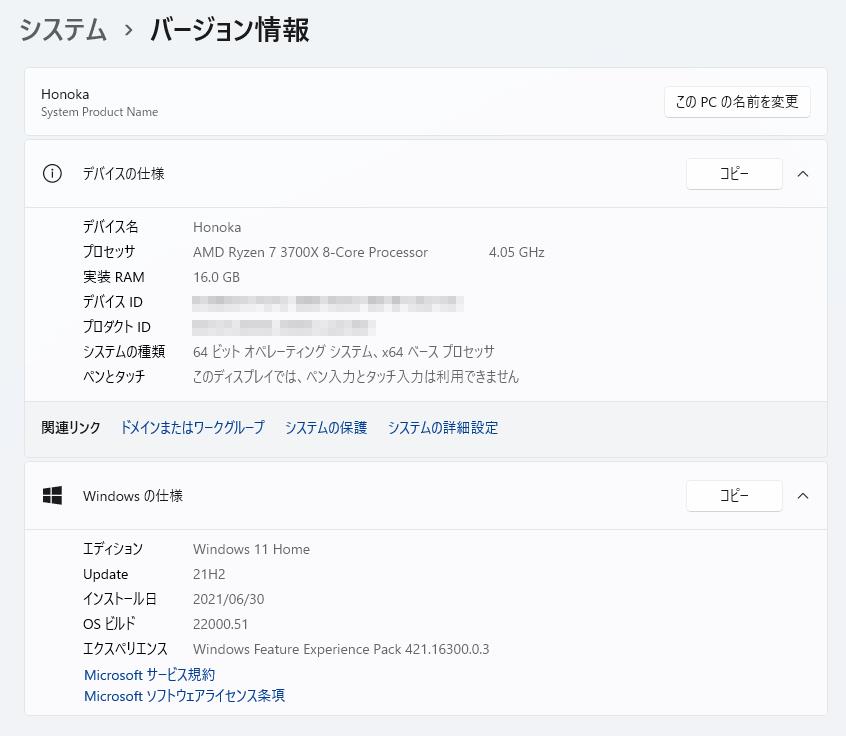Click install date 2021/06/30

[229, 599]
